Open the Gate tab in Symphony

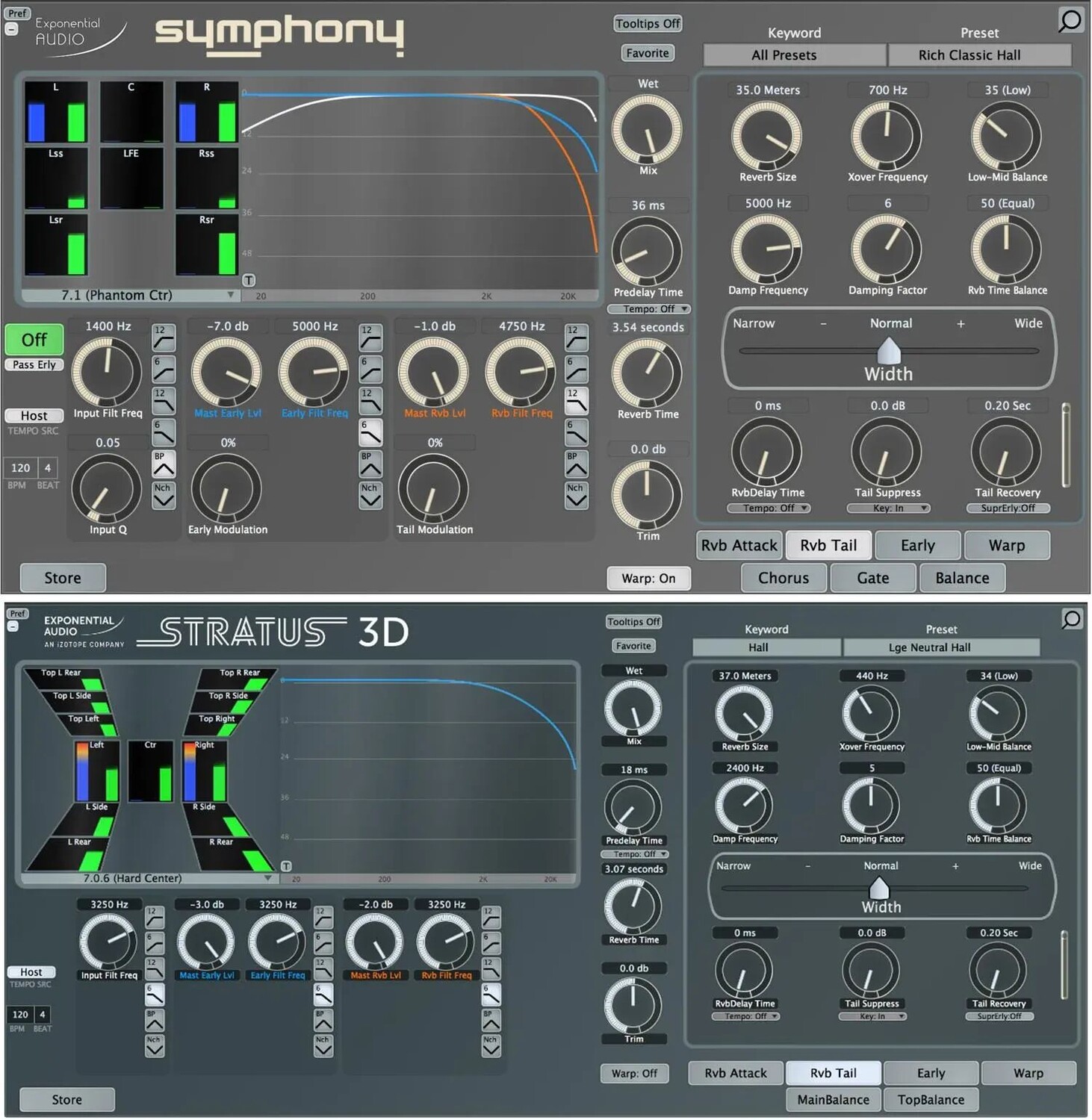[872, 578]
